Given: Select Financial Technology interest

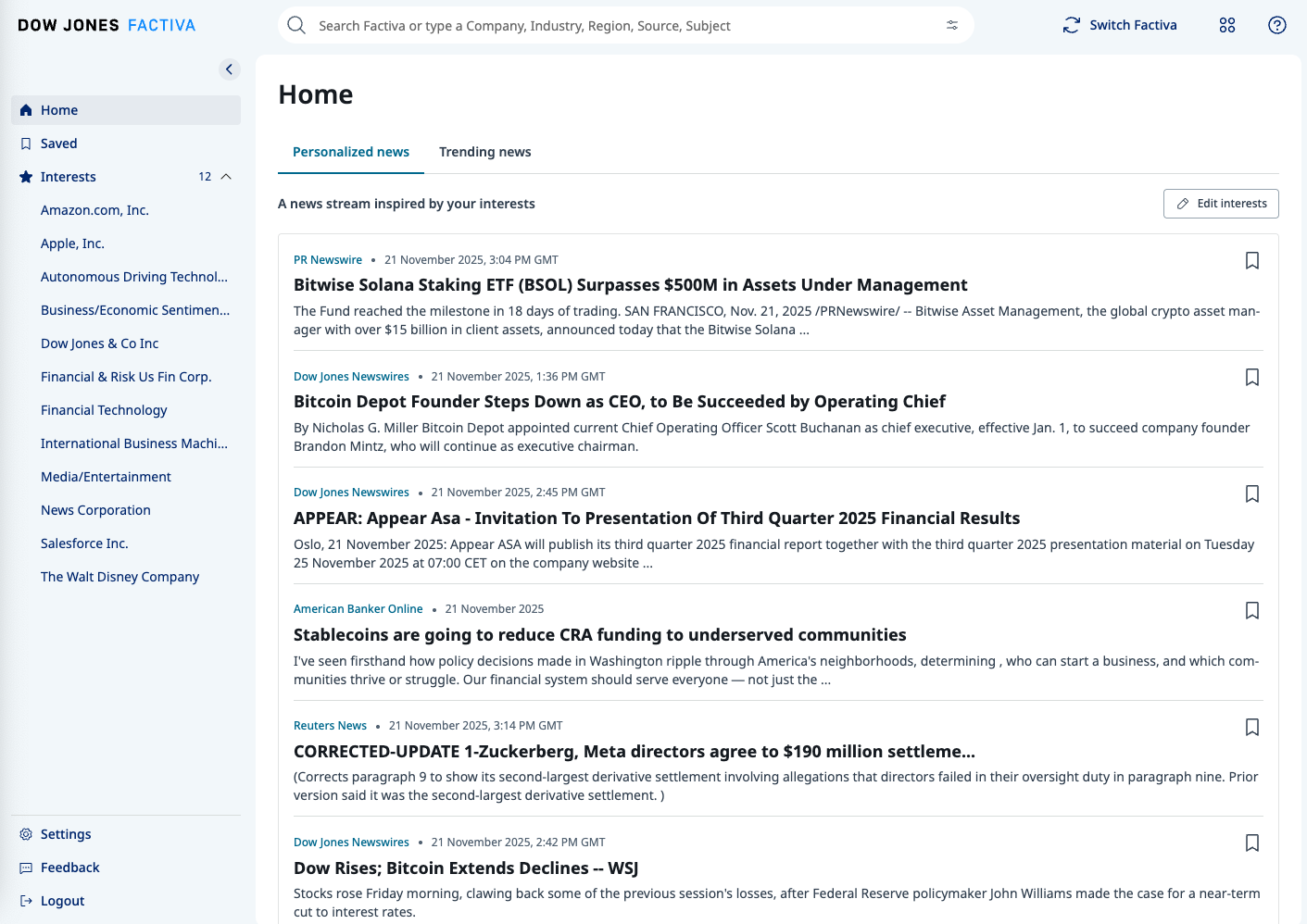Looking at the screenshot, I should (104, 410).
